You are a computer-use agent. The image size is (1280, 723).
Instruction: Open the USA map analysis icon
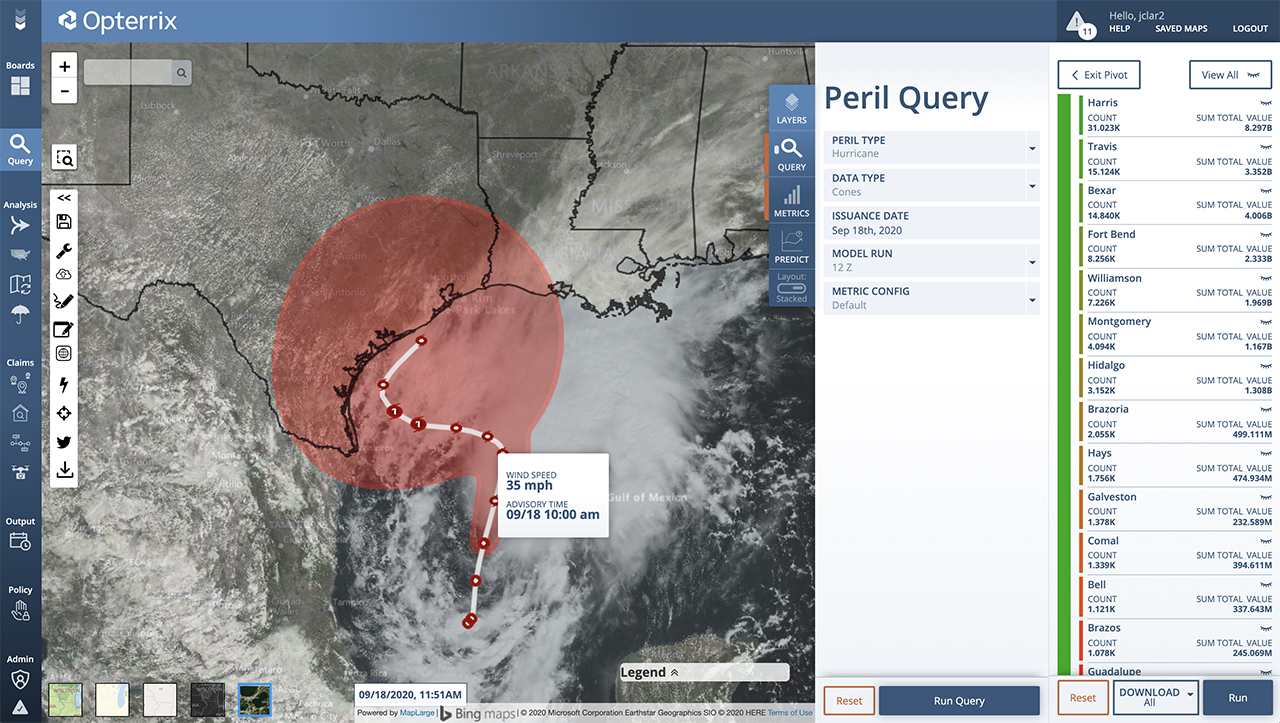[x=20, y=254]
